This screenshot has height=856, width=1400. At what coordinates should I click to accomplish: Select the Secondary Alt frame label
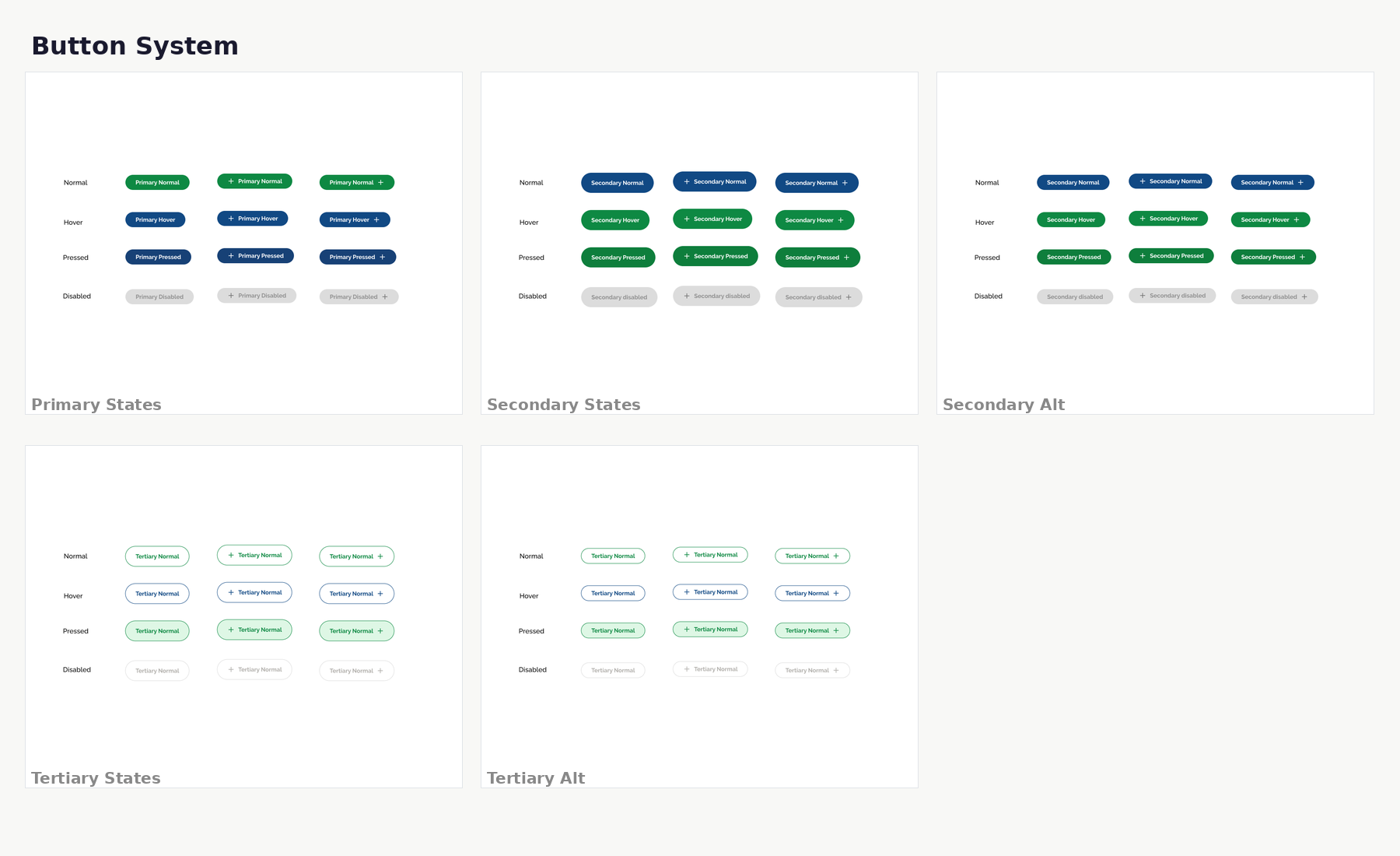[1004, 405]
